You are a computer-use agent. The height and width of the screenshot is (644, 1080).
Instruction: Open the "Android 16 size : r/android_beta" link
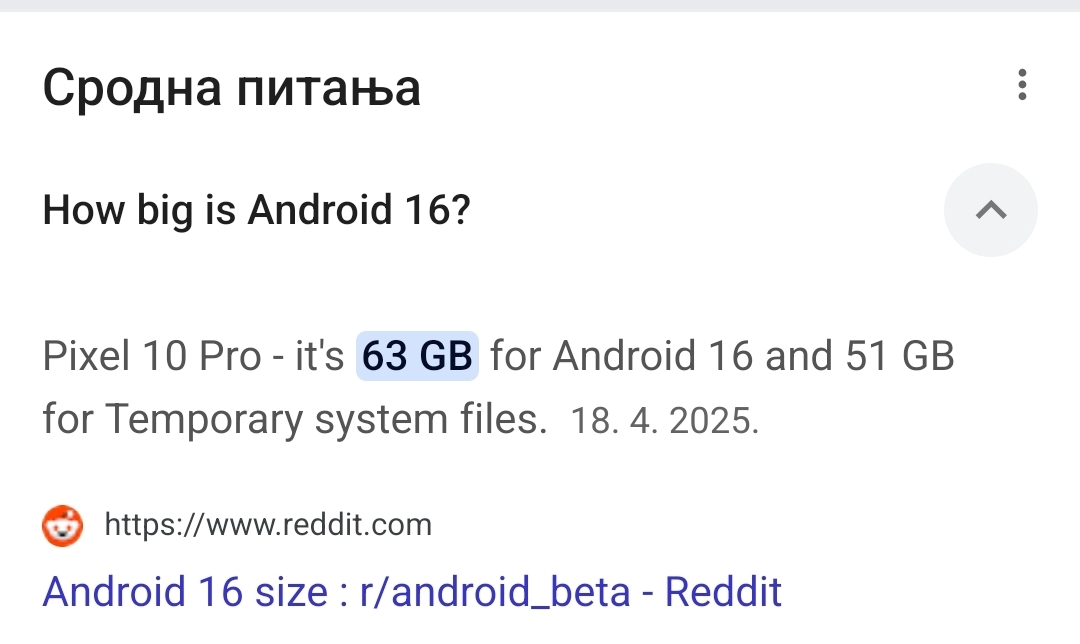(x=411, y=592)
